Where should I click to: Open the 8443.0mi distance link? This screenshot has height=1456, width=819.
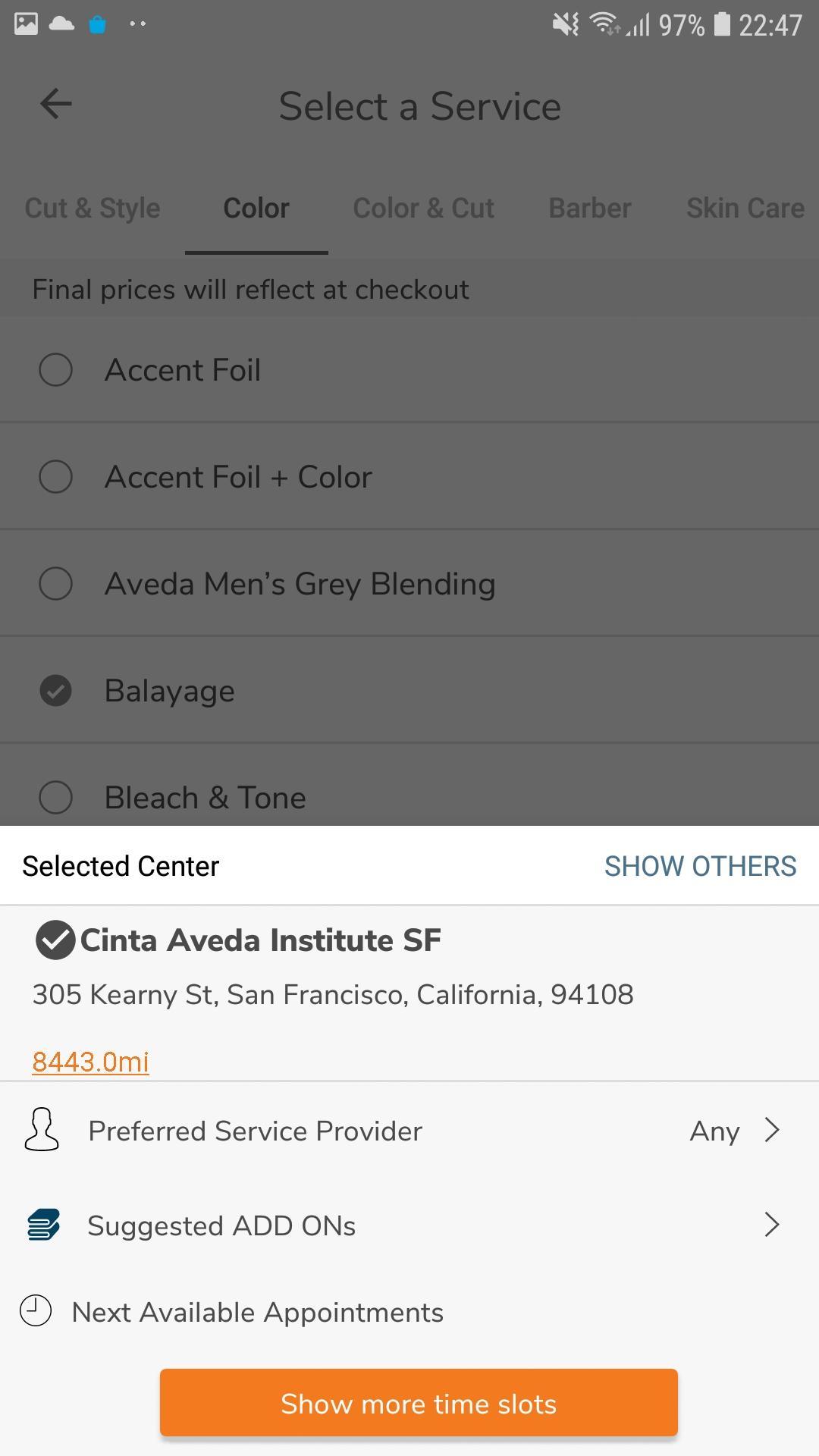pyautogui.click(x=90, y=1062)
